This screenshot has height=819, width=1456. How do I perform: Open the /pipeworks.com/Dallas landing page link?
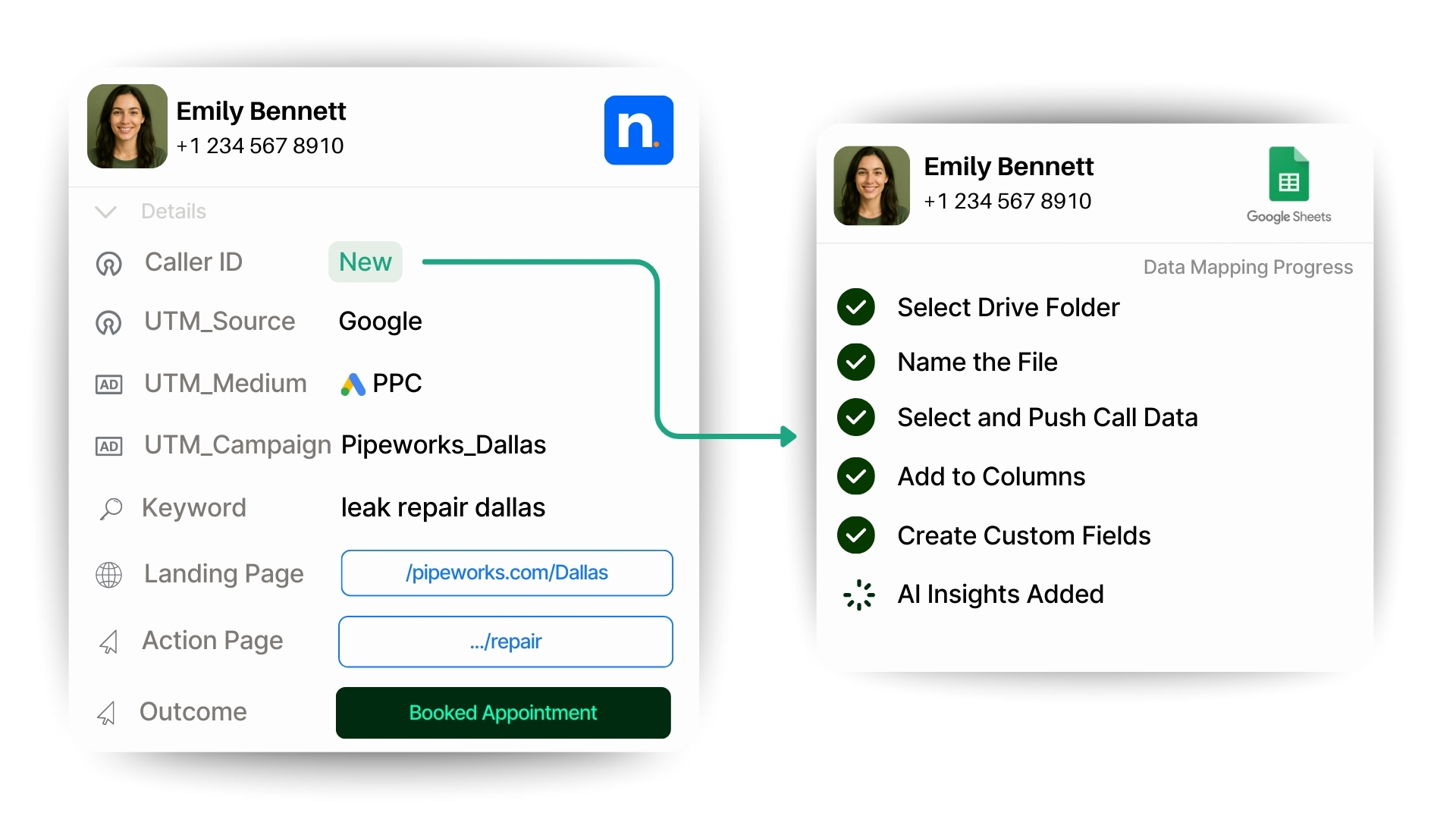(x=507, y=573)
